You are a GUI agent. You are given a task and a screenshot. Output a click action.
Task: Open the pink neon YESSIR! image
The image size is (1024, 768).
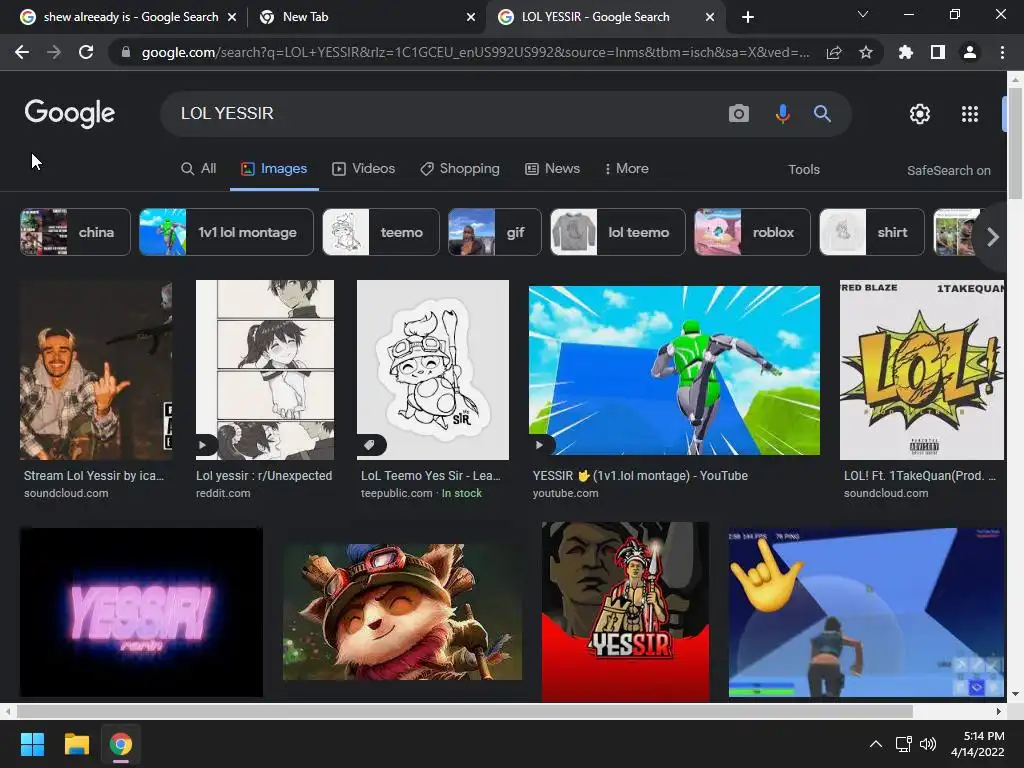point(141,613)
